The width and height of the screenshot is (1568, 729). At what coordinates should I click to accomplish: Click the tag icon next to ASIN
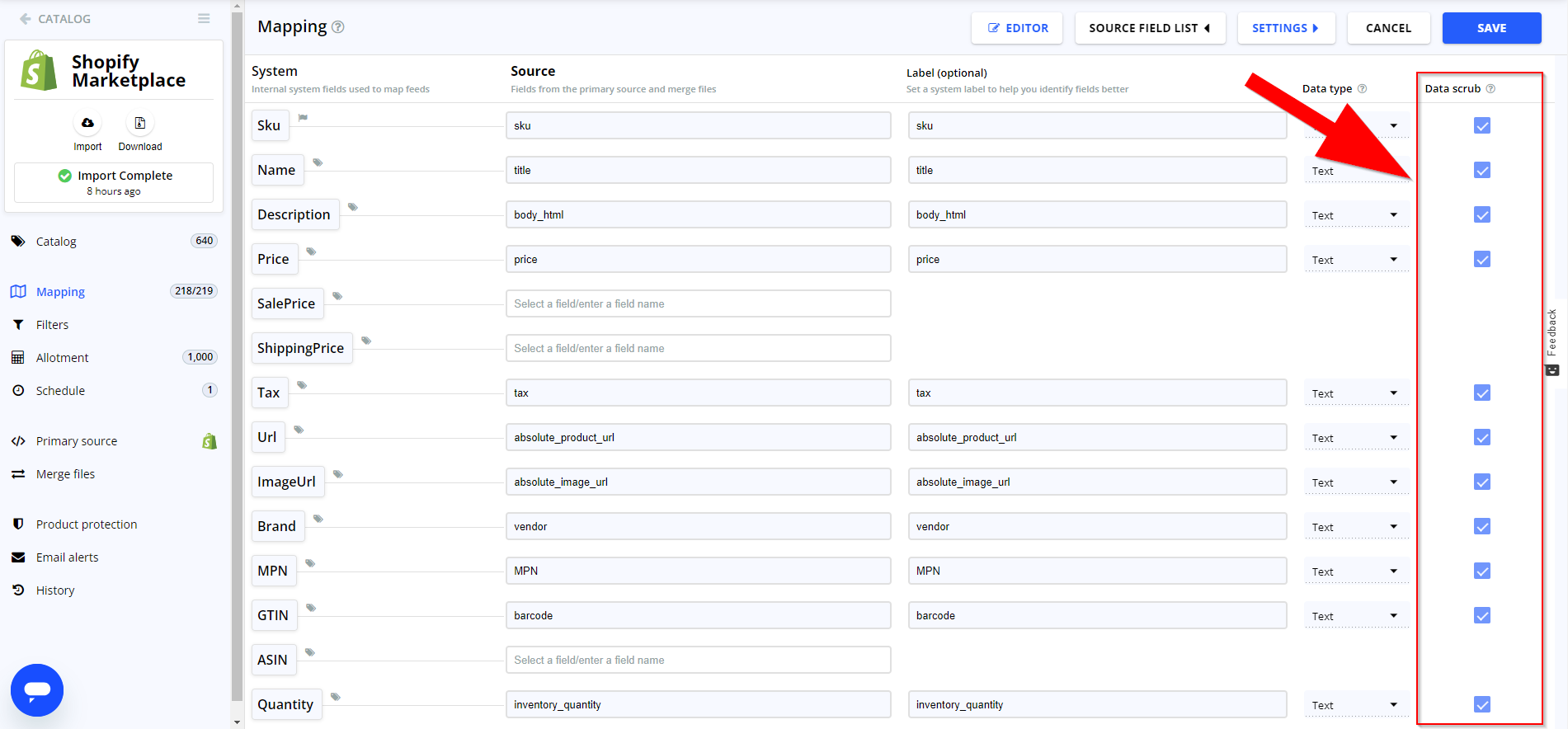point(310,652)
